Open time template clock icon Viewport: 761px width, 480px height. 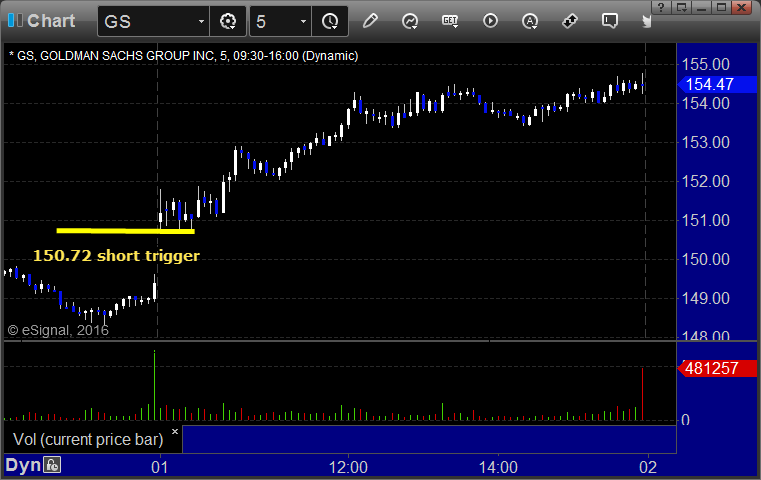click(330, 21)
